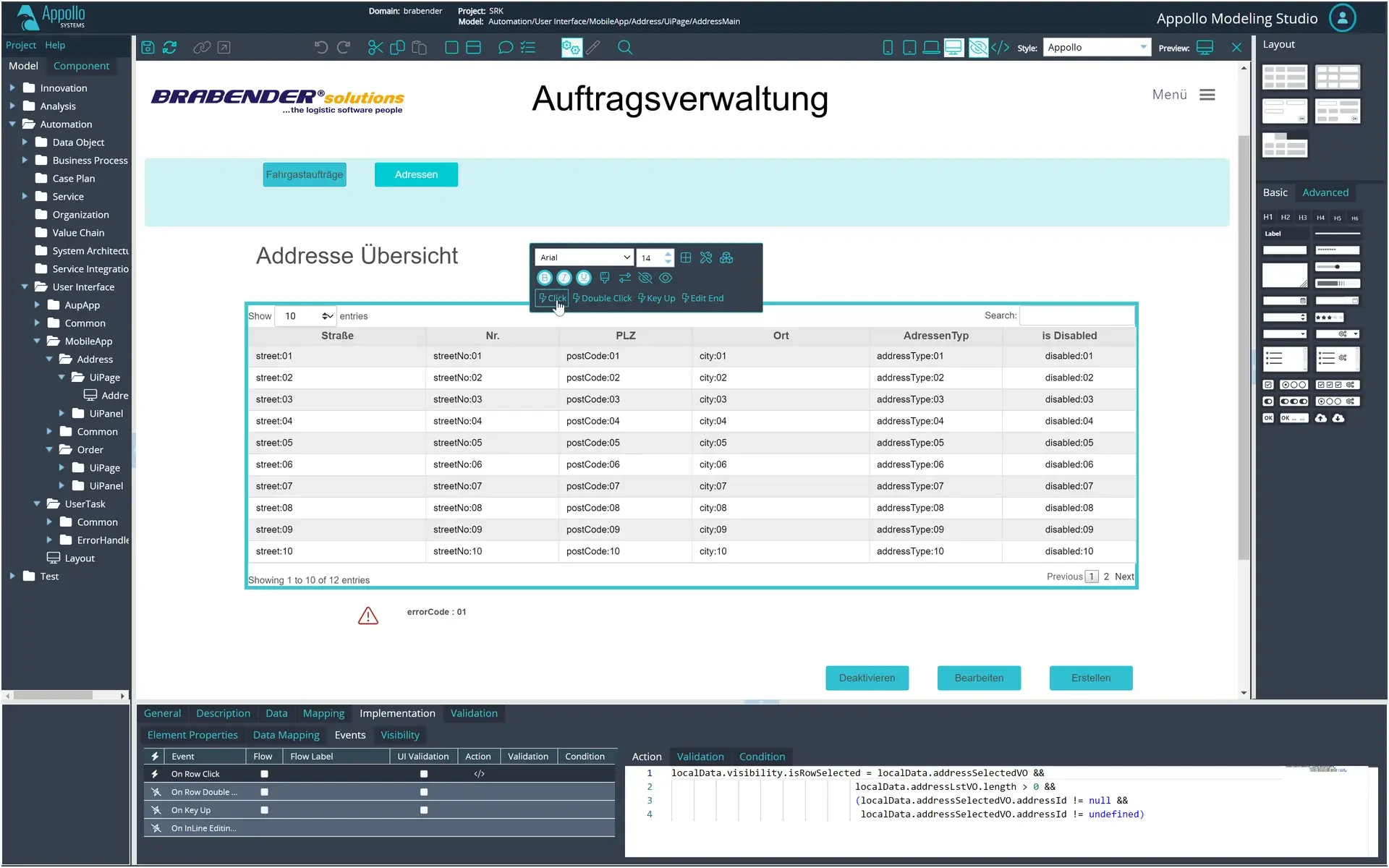Image resolution: width=1389 pixels, height=868 pixels.
Task: Add the progress bar widget from the palette
Action: (1337, 284)
